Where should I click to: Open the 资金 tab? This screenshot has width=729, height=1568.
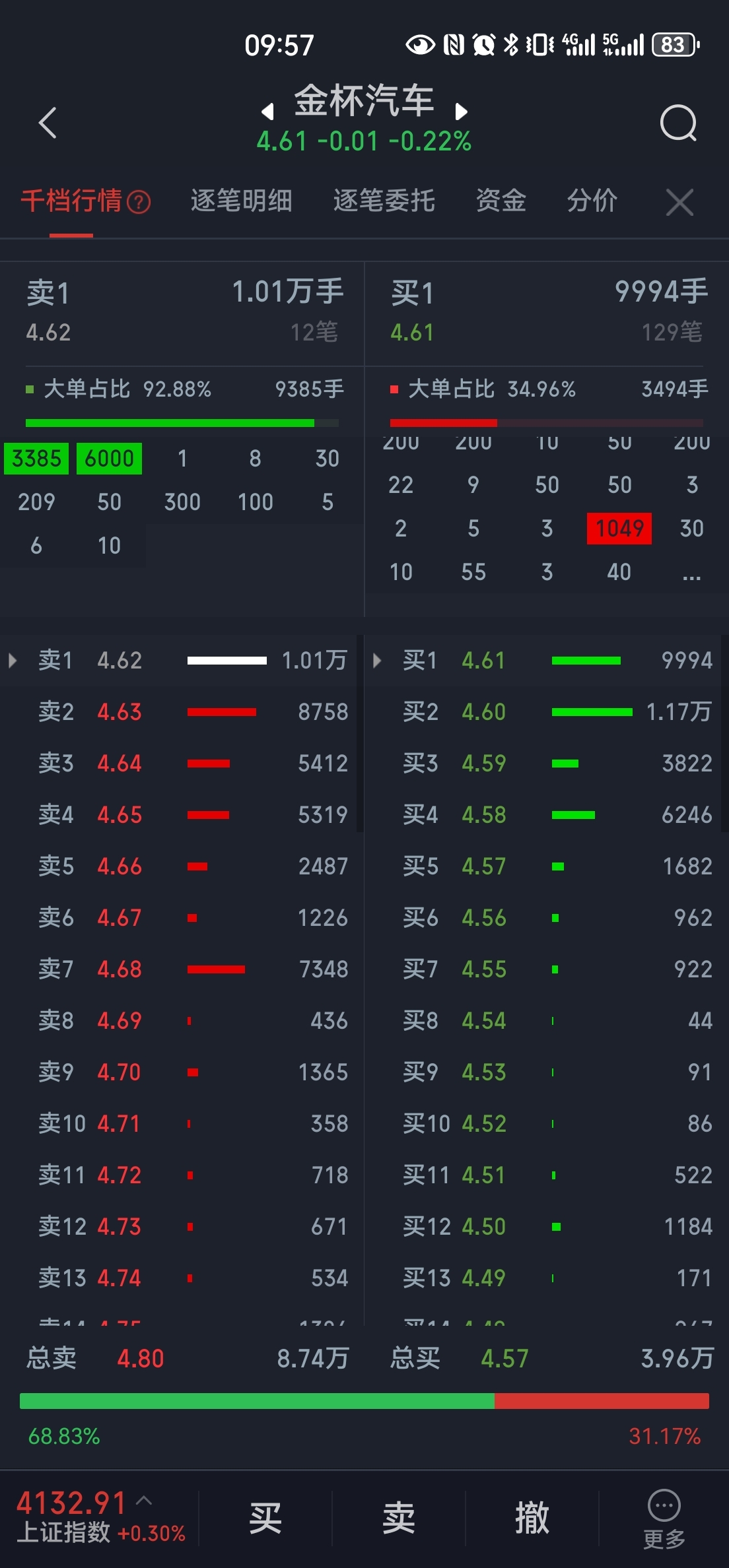coord(501,201)
